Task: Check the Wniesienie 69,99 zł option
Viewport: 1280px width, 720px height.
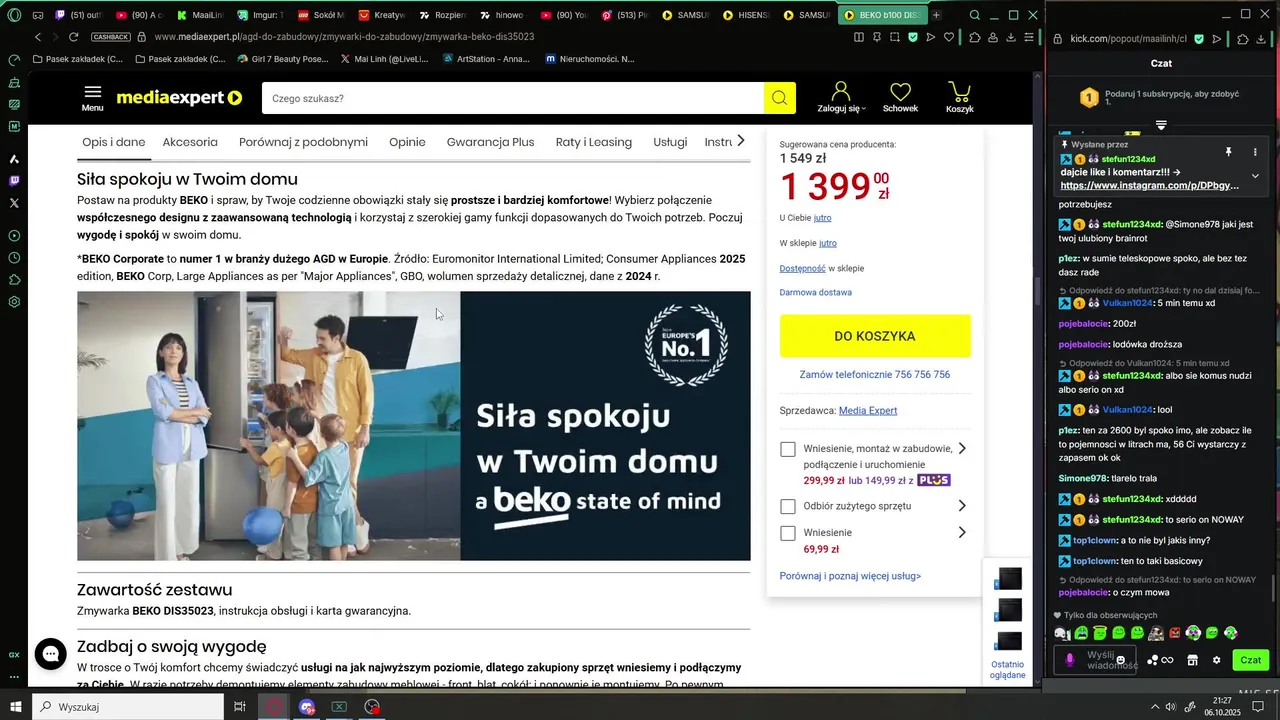Action: [788, 534]
